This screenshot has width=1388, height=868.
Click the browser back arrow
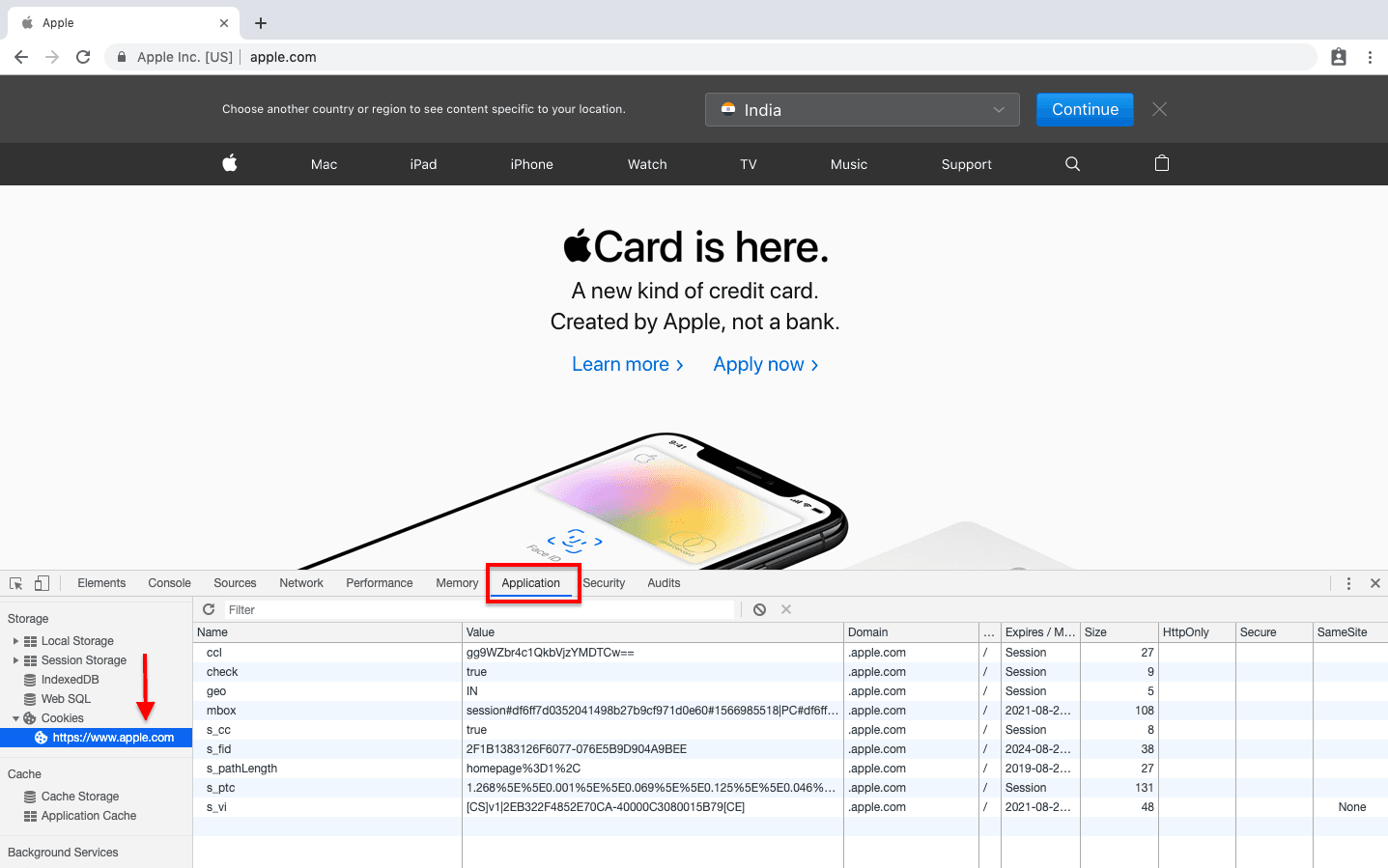(21, 57)
